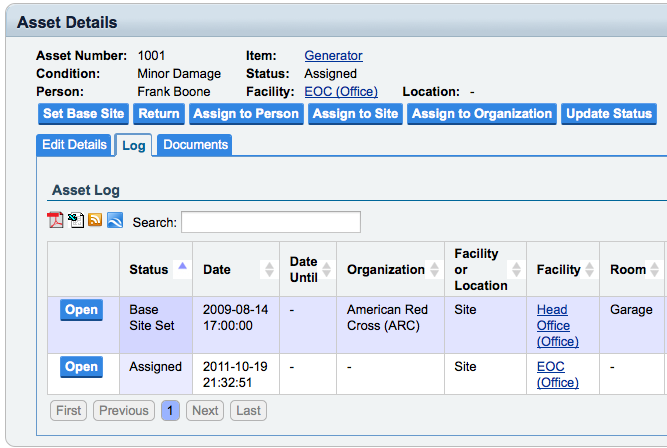The width and height of the screenshot is (667, 448).
Task: Click Assign to Person
Action: pos(246,114)
